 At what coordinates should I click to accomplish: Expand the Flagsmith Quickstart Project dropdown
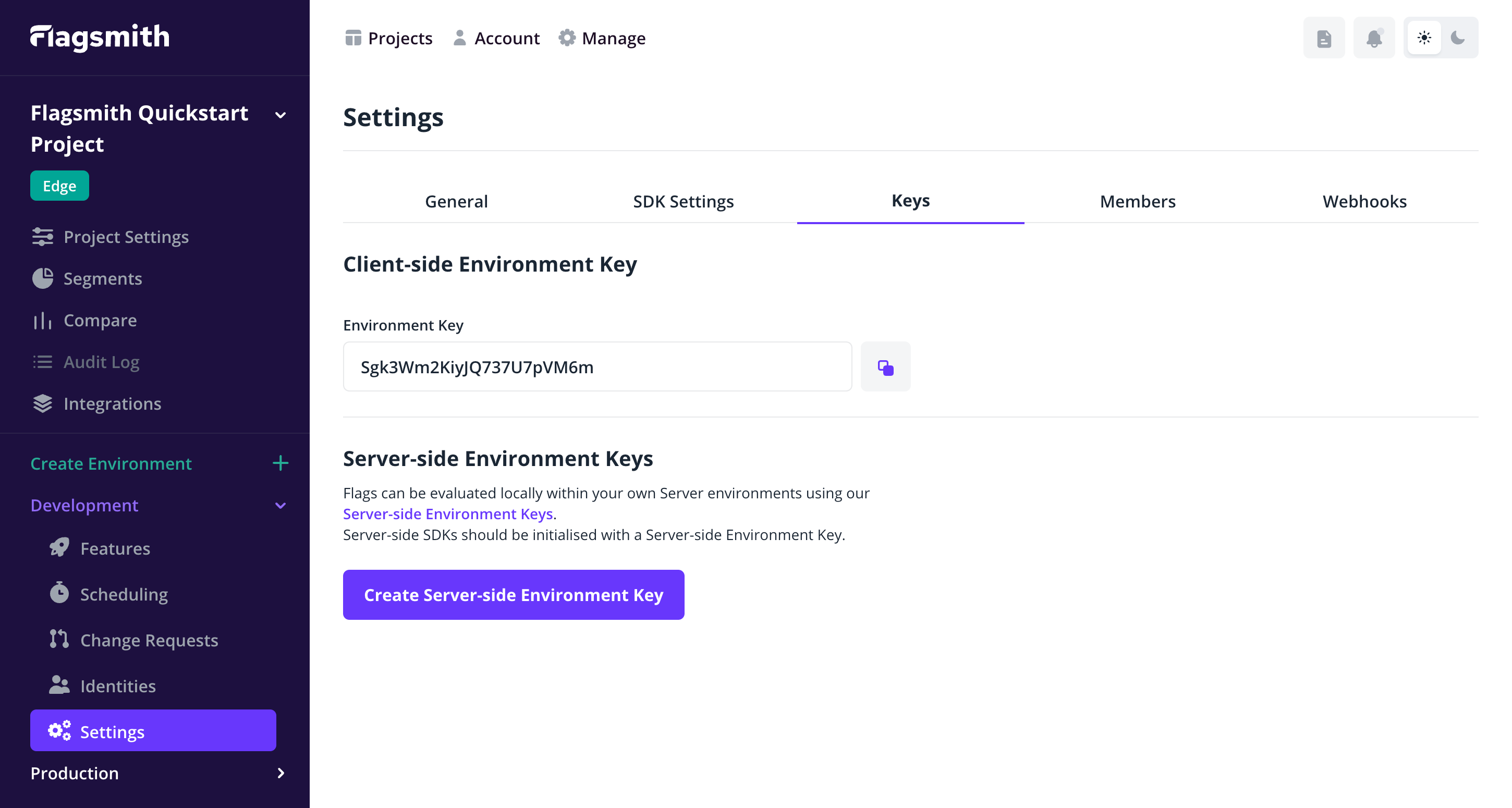coord(282,113)
